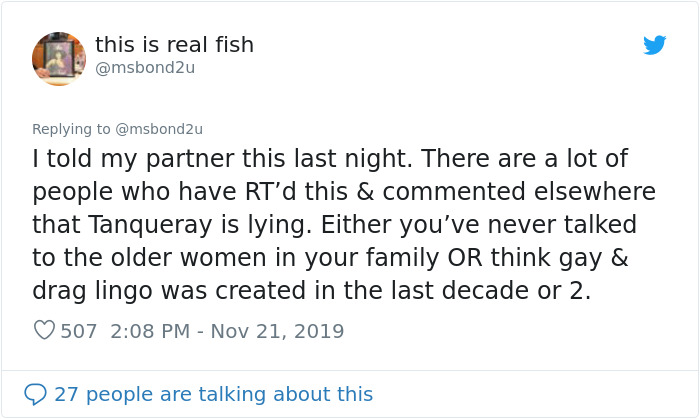Click the "Replying to" label text

[x=72, y=129]
